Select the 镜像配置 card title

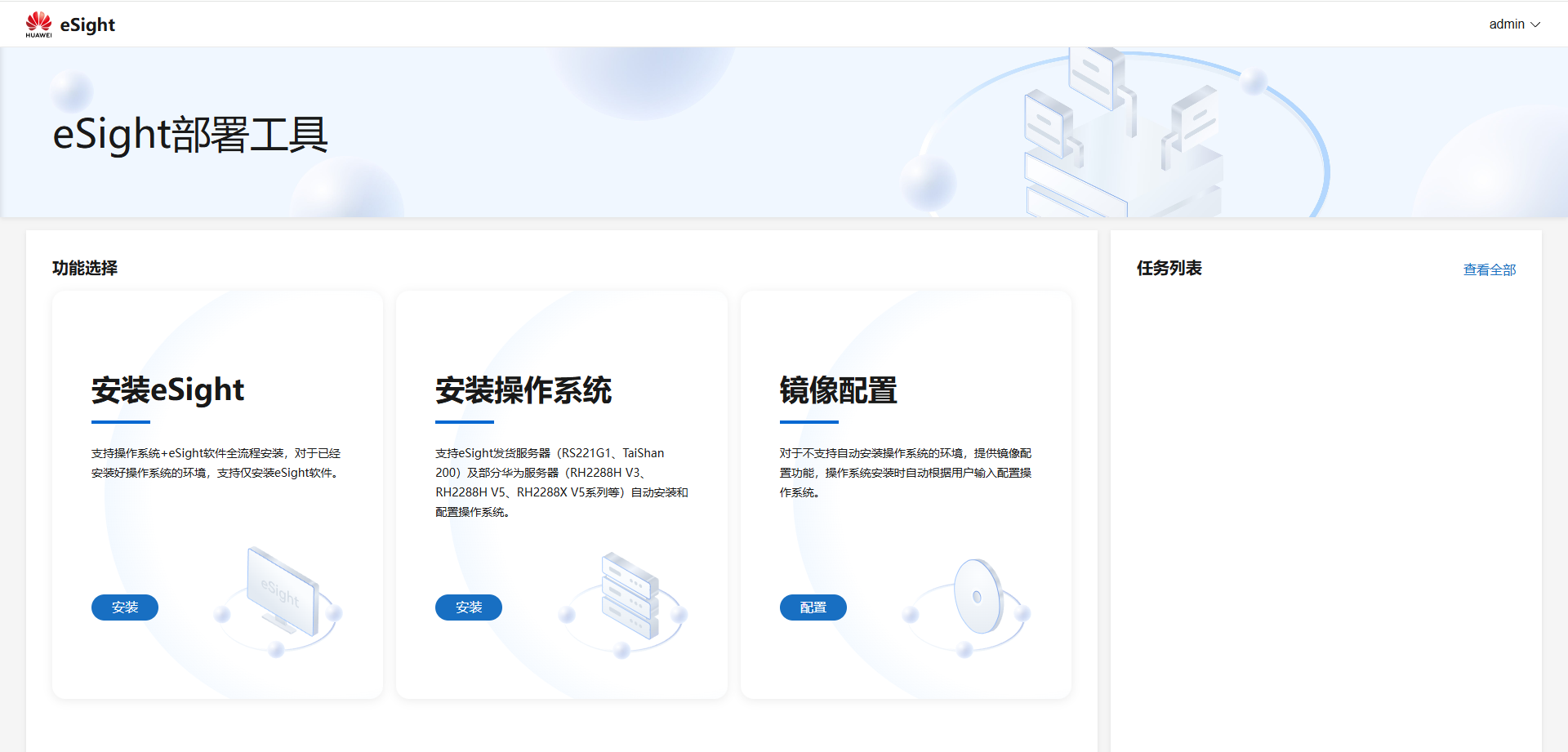[x=838, y=390]
